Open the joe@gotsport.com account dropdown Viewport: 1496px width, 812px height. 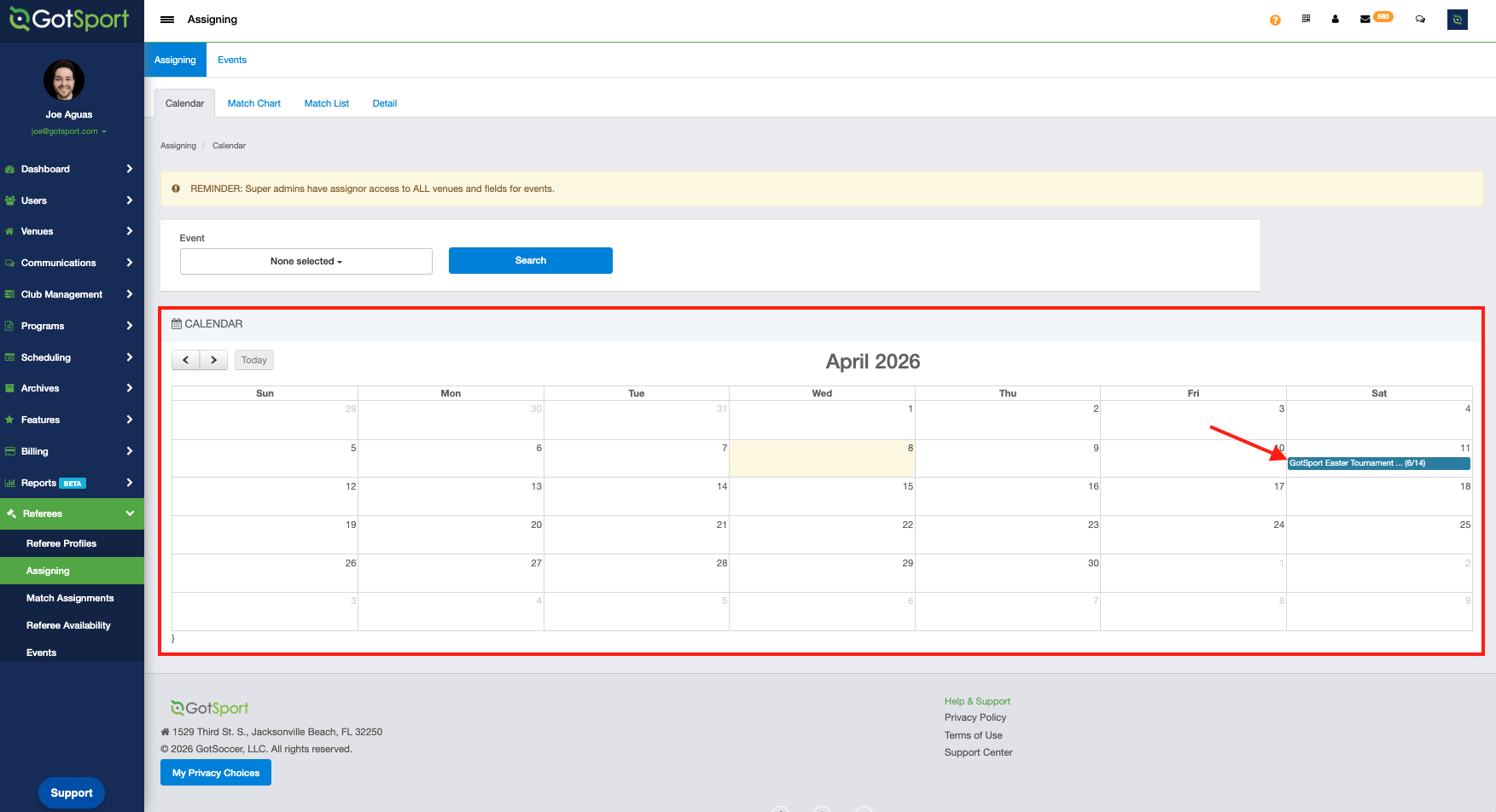point(68,131)
